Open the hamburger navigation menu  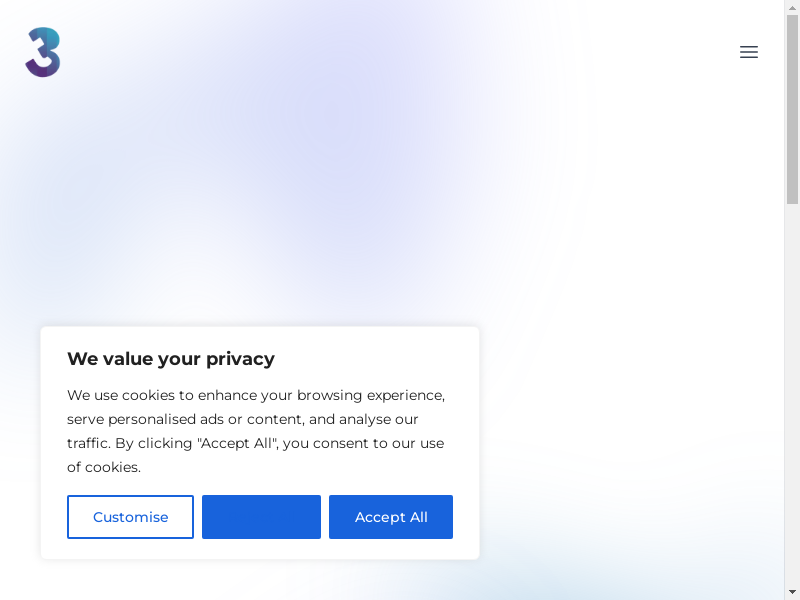coord(749,52)
